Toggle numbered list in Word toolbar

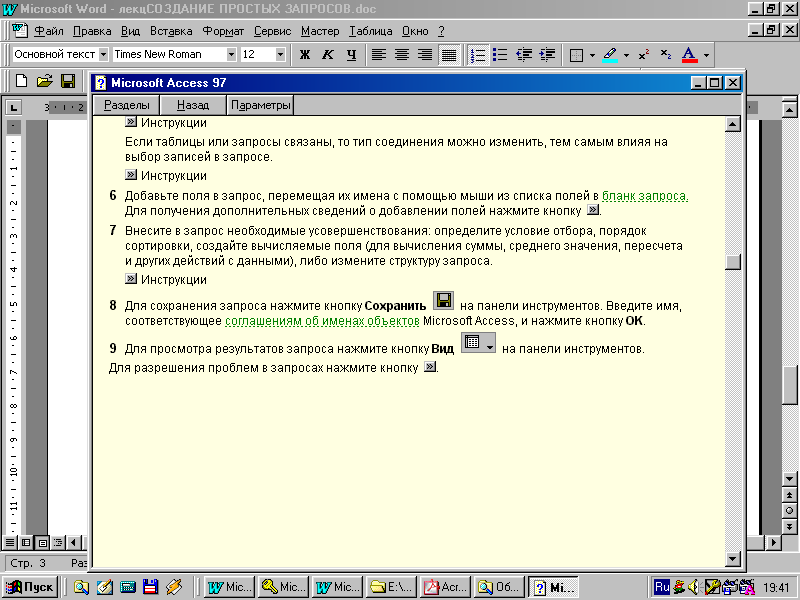(478, 55)
